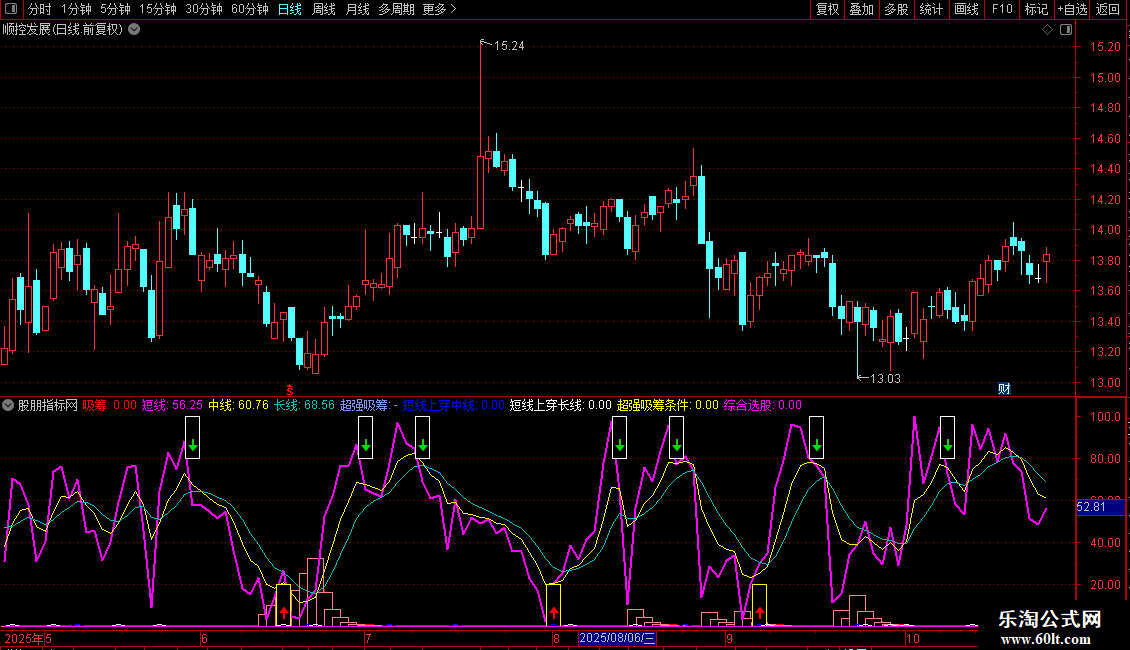Click the first red up-arrow buy signal
Viewport: 1130px width, 650px height.
(284, 612)
